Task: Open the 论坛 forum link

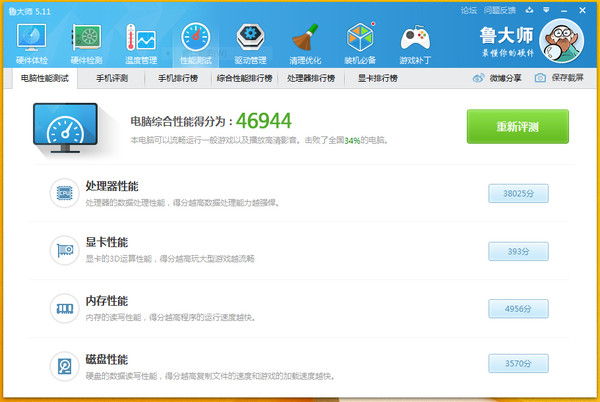Action: [469, 11]
